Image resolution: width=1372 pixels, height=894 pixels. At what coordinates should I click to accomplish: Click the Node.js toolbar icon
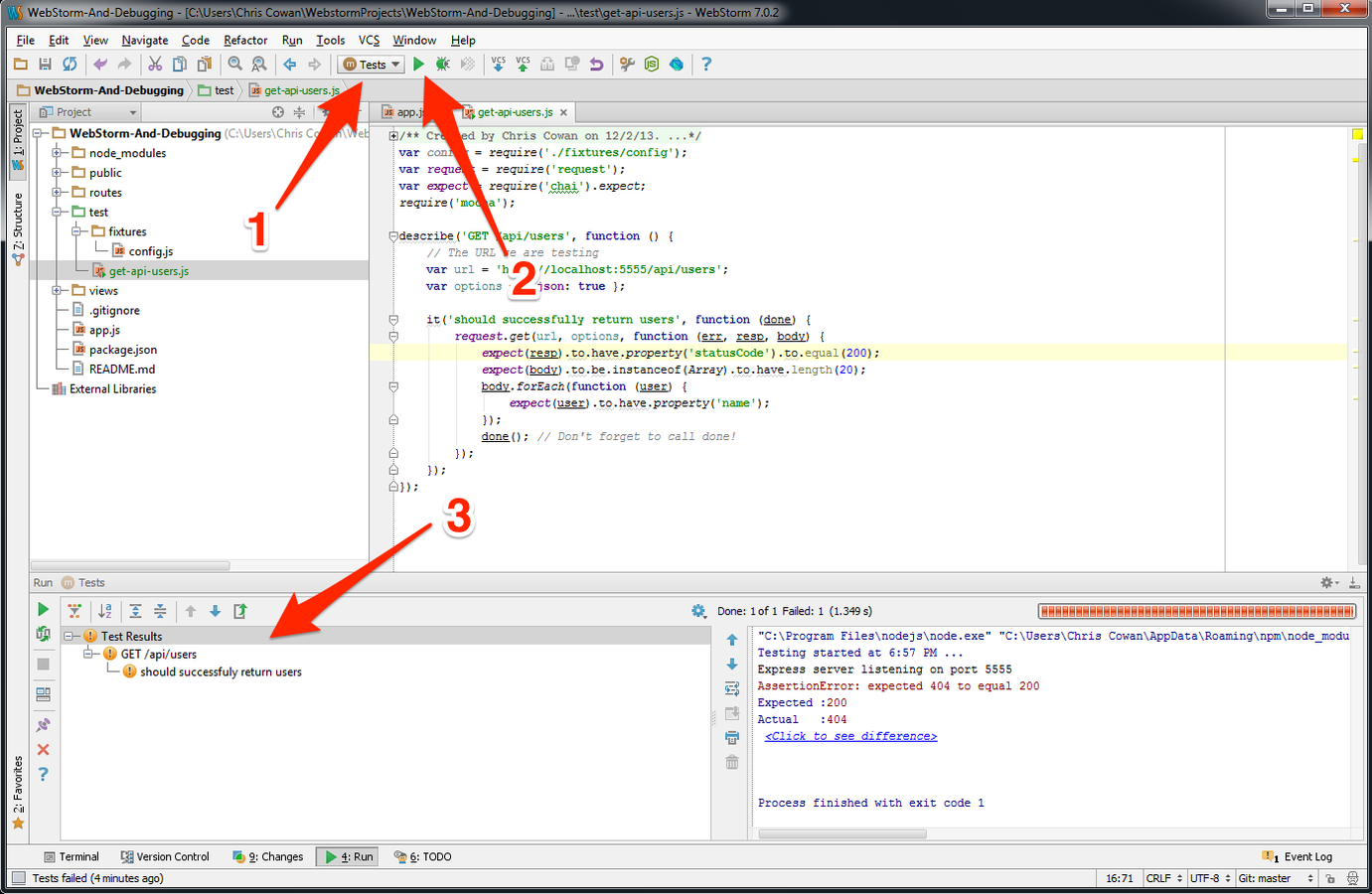652,65
